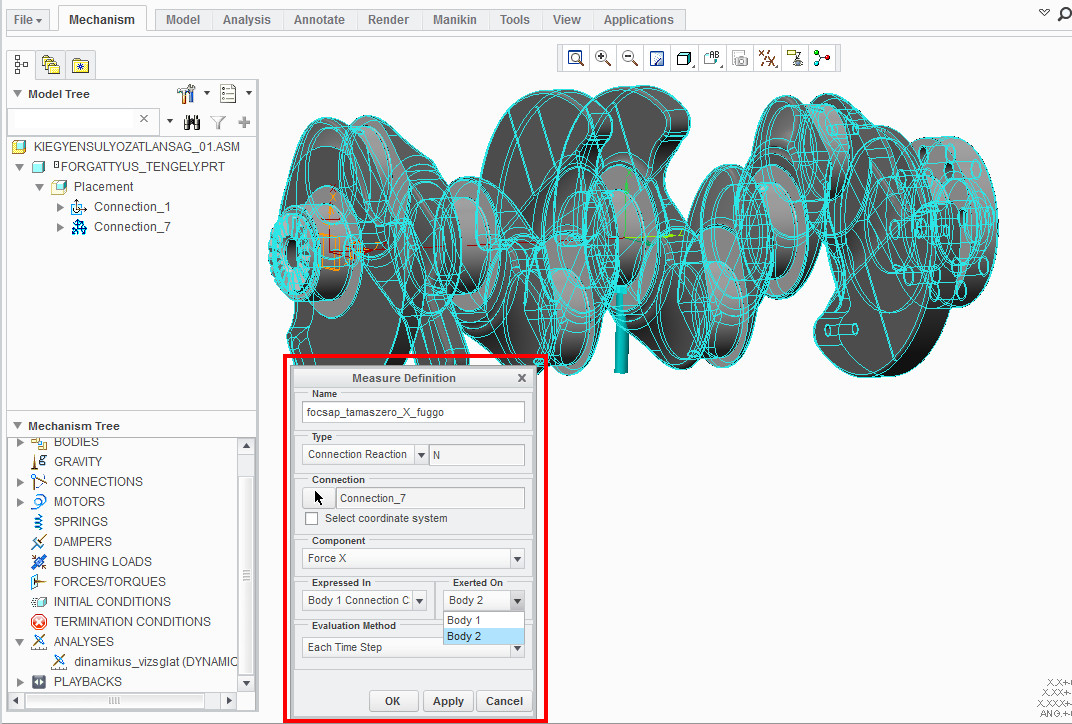The height and width of the screenshot is (724, 1072).
Task: Click the tree filter funnel icon
Action: (x=218, y=122)
